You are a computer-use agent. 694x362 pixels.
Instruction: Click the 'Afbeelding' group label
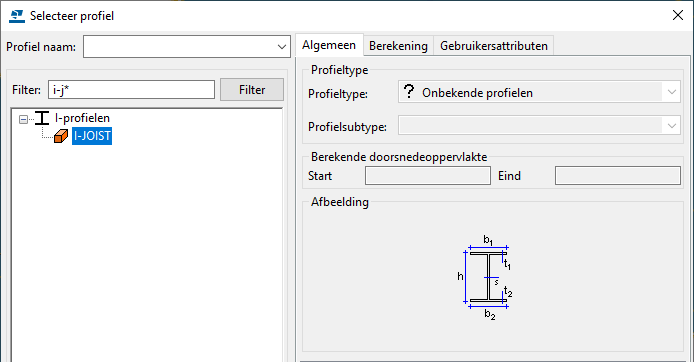(339, 202)
